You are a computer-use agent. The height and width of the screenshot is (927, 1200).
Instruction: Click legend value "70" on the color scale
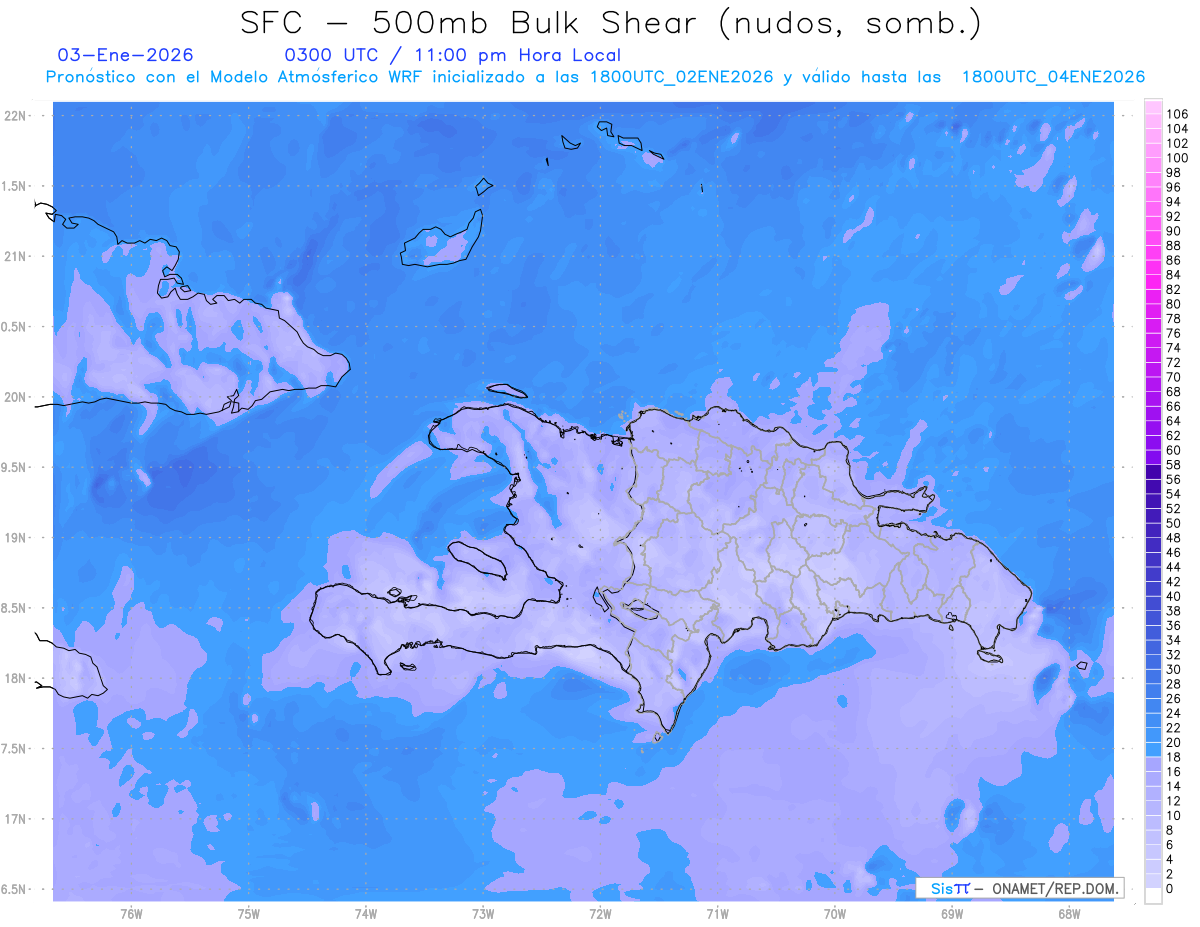[x=1174, y=377]
